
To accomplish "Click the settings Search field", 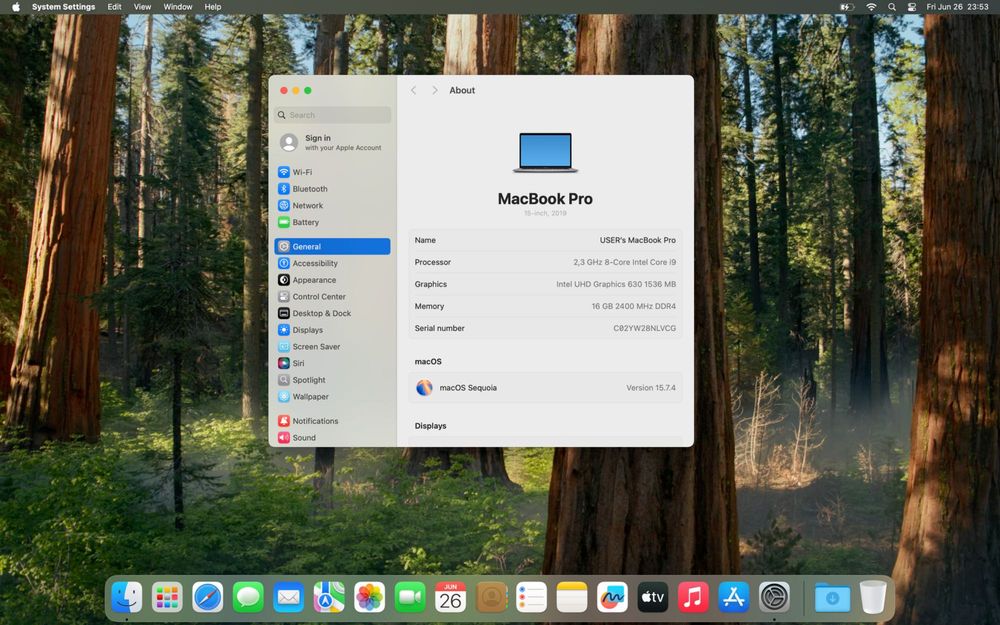I will (332, 115).
